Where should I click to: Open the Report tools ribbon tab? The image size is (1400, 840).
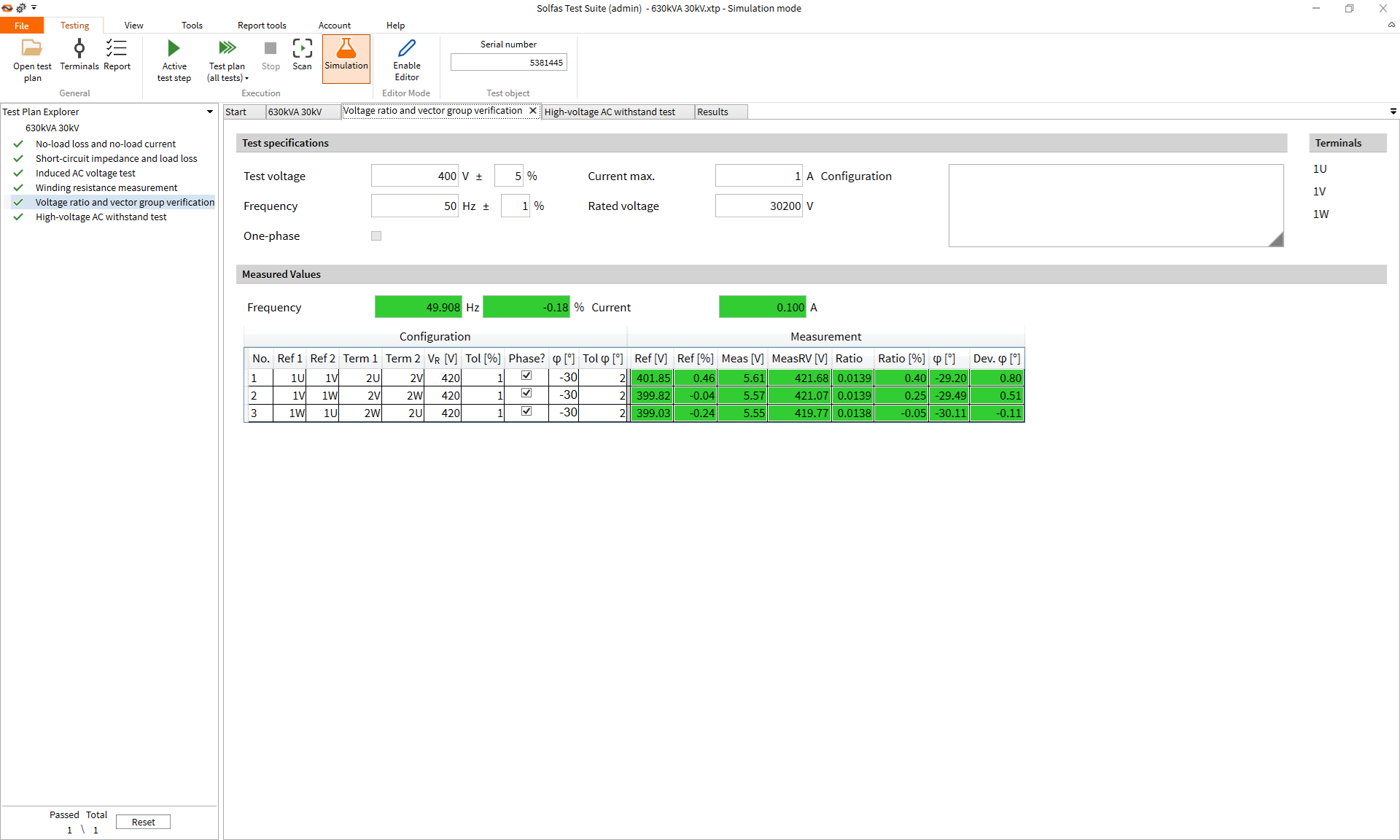(x=262, y=26)
